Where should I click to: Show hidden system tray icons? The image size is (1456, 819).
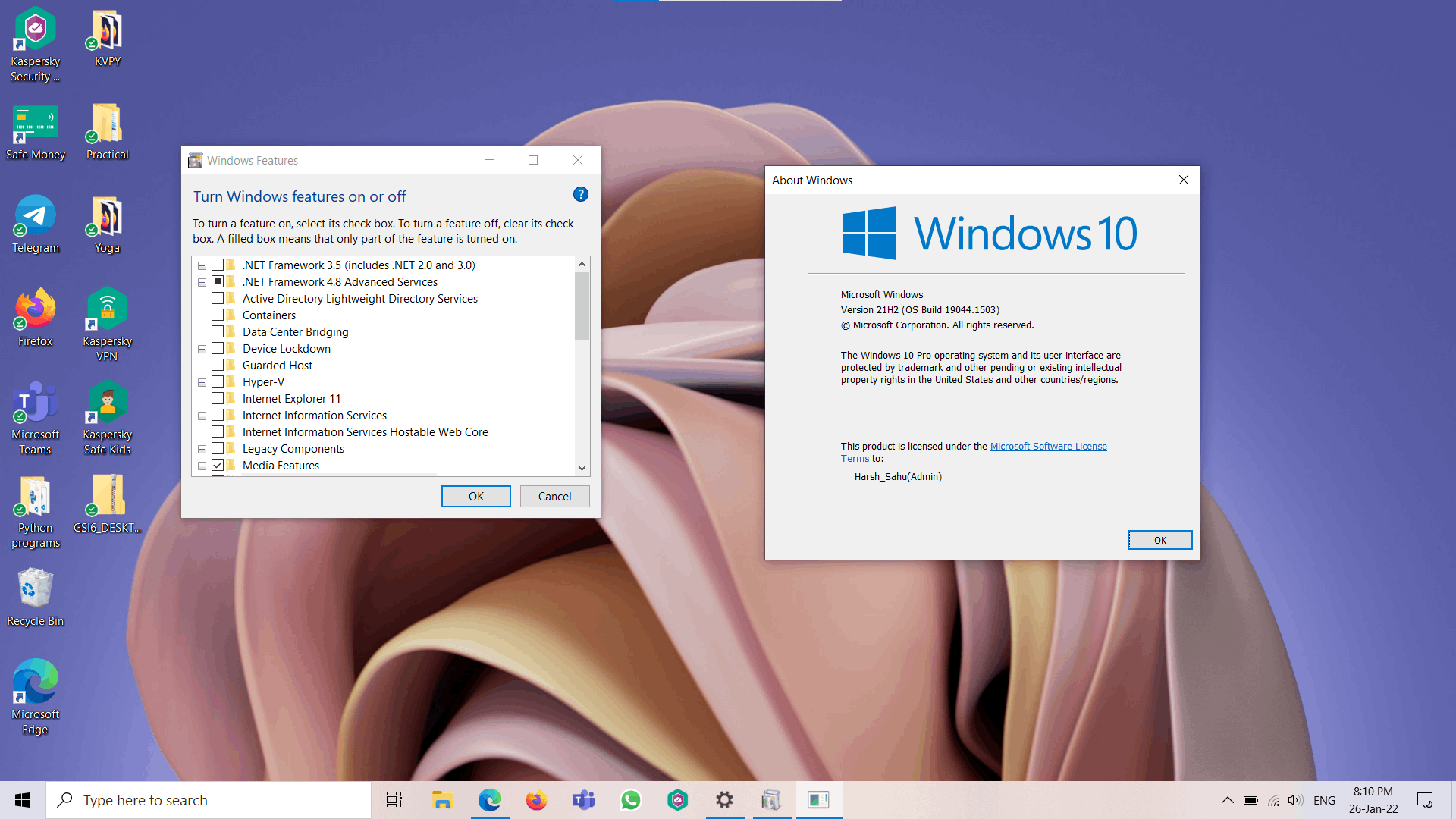coord(1227,800)
